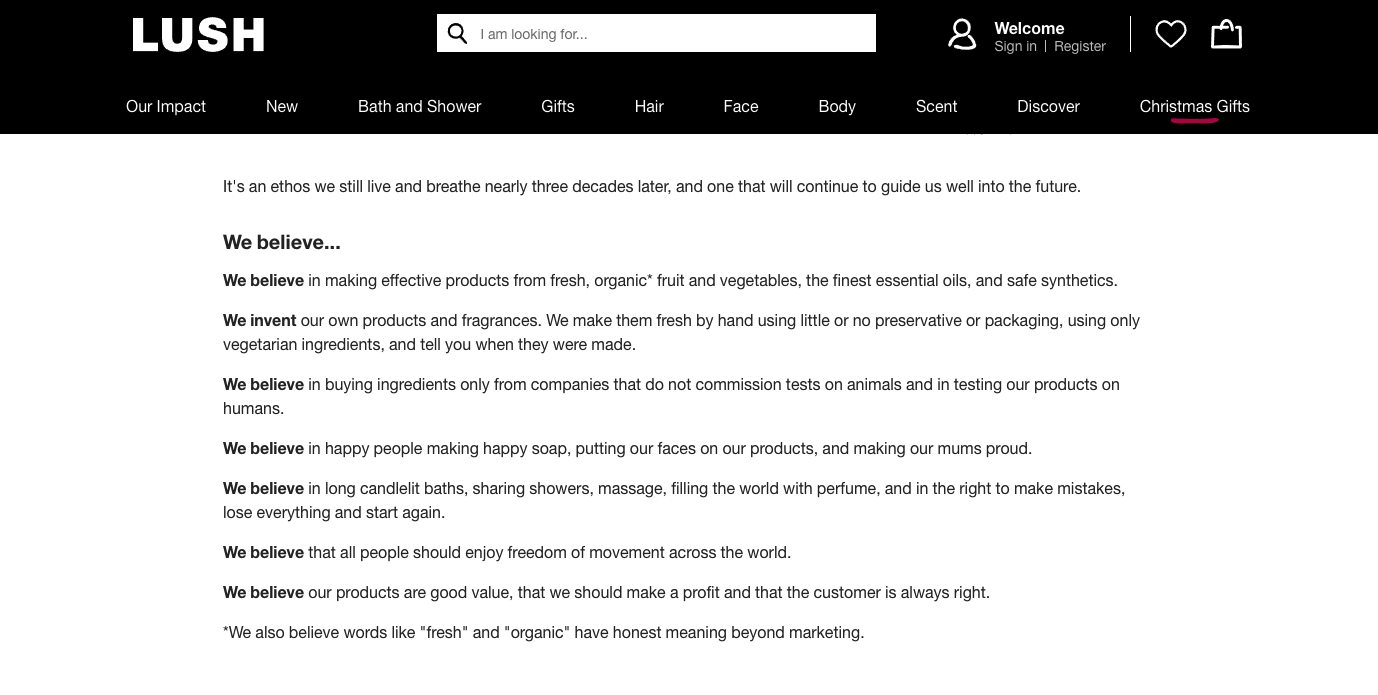Open the wishlist heart icon
This screenshot has height=695, width=1378.
coord(1170,35)
